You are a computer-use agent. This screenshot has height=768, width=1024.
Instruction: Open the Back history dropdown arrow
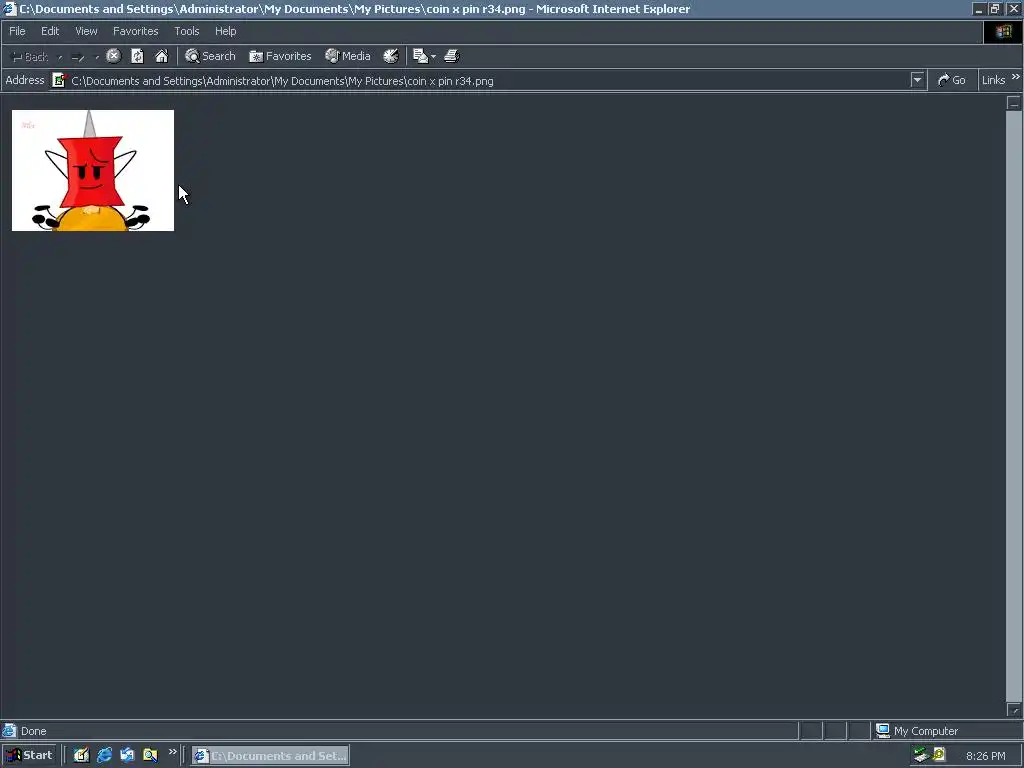coord(60,57)
